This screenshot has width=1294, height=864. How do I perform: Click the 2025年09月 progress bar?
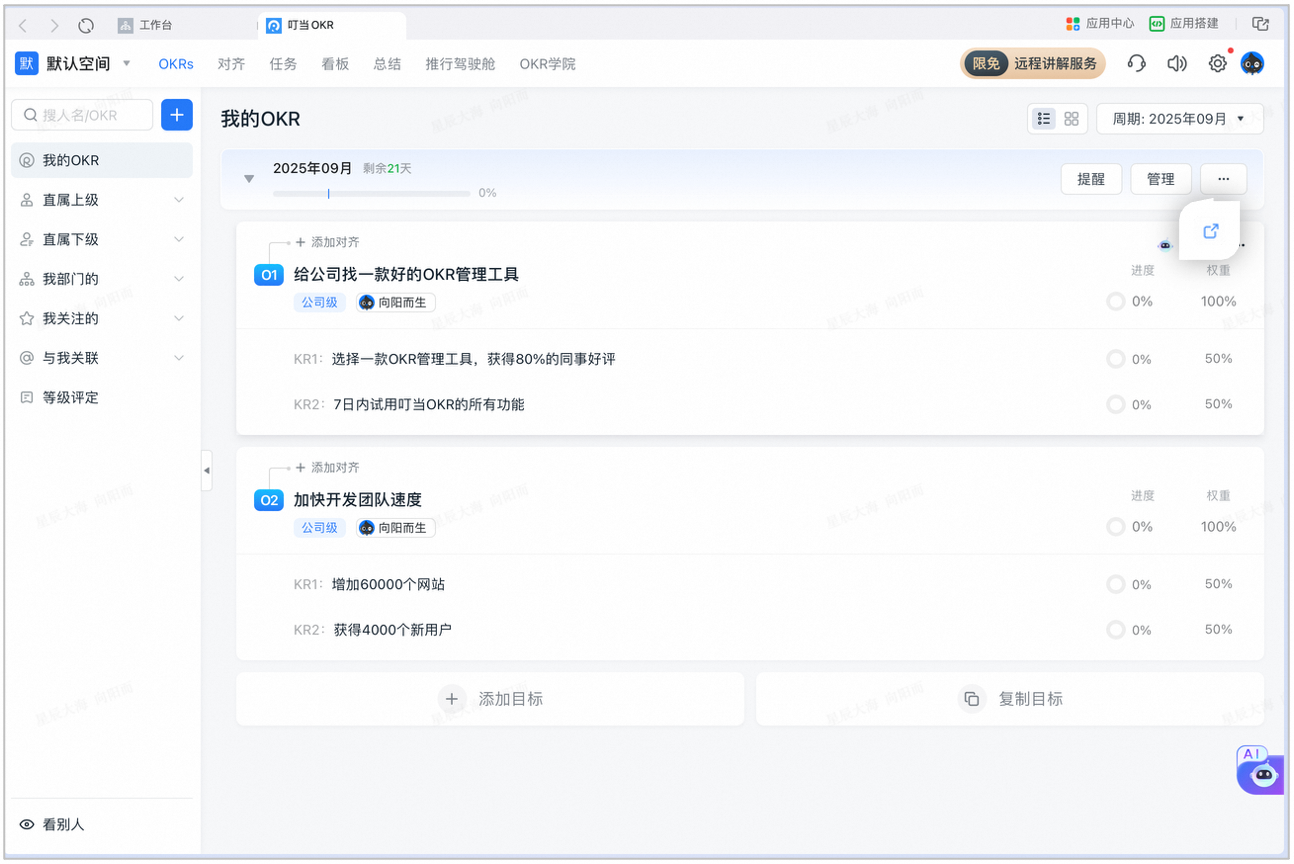pos(371,193)
